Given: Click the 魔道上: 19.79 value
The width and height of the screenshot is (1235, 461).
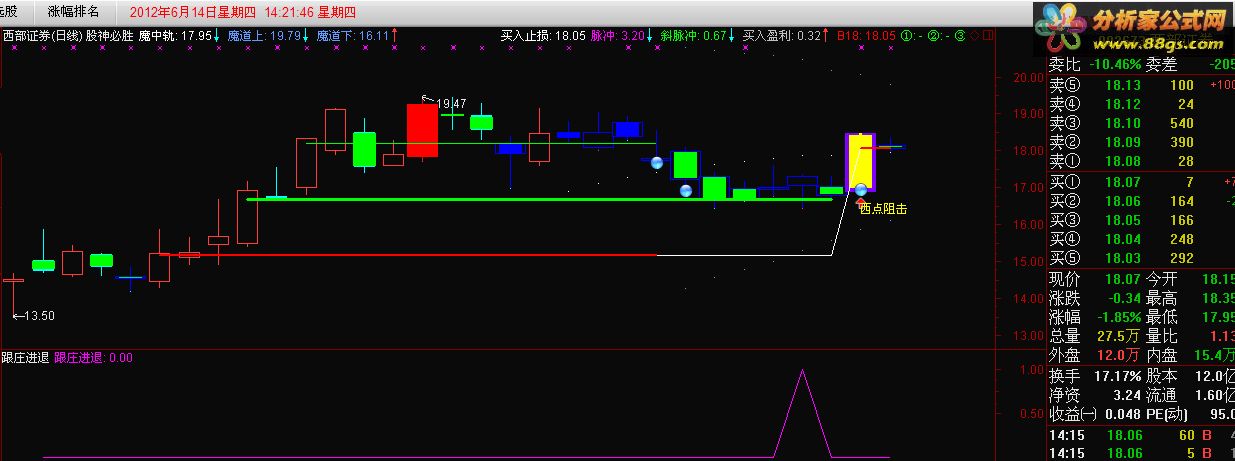Looking at the screenshot, I should tap(264, 35).
